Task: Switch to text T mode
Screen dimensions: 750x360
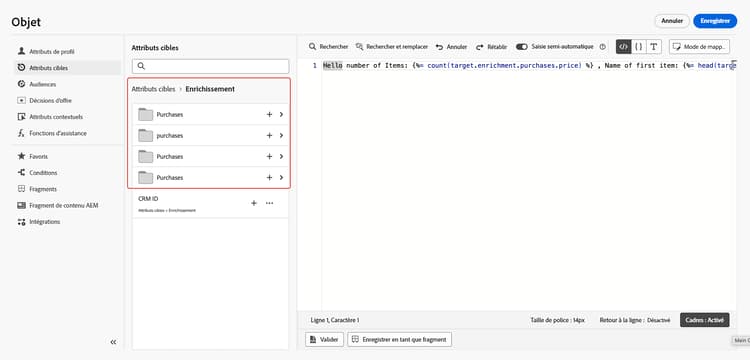Action: coord(653,47)
